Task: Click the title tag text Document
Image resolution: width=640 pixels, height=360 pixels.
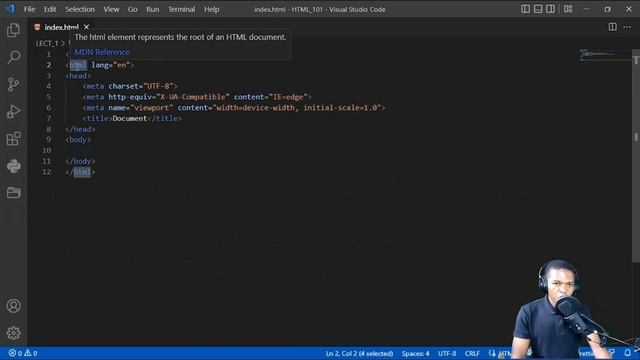Action: 129,118
